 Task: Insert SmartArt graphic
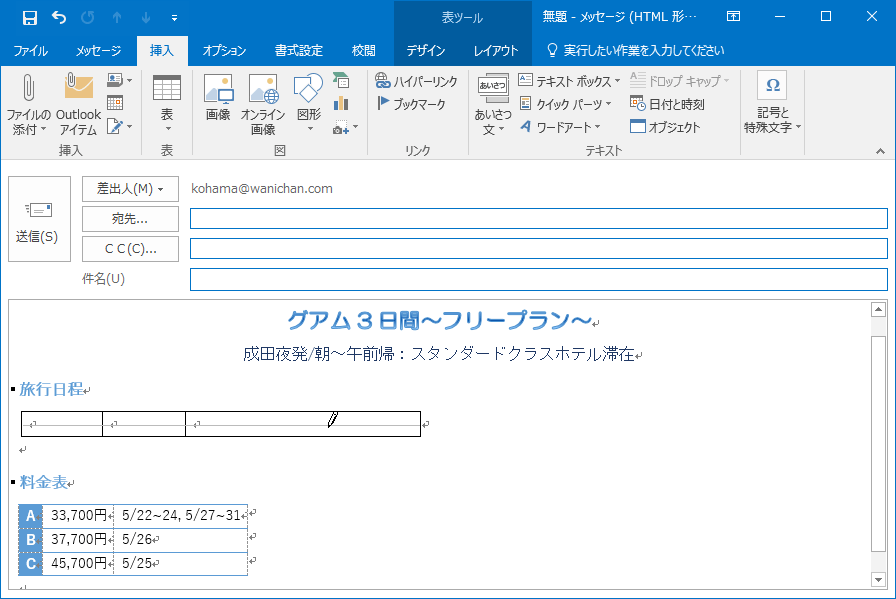point(341,80)
